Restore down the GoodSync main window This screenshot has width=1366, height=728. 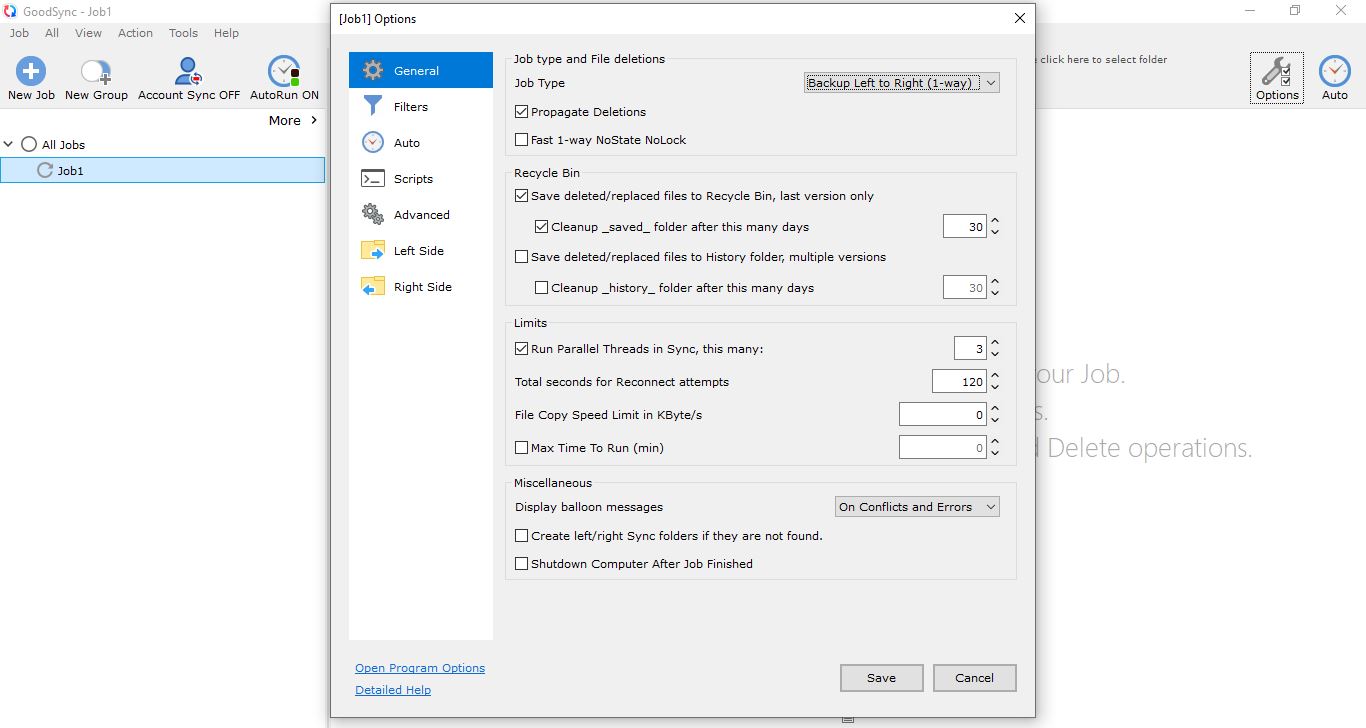[x=1295, y=11]
